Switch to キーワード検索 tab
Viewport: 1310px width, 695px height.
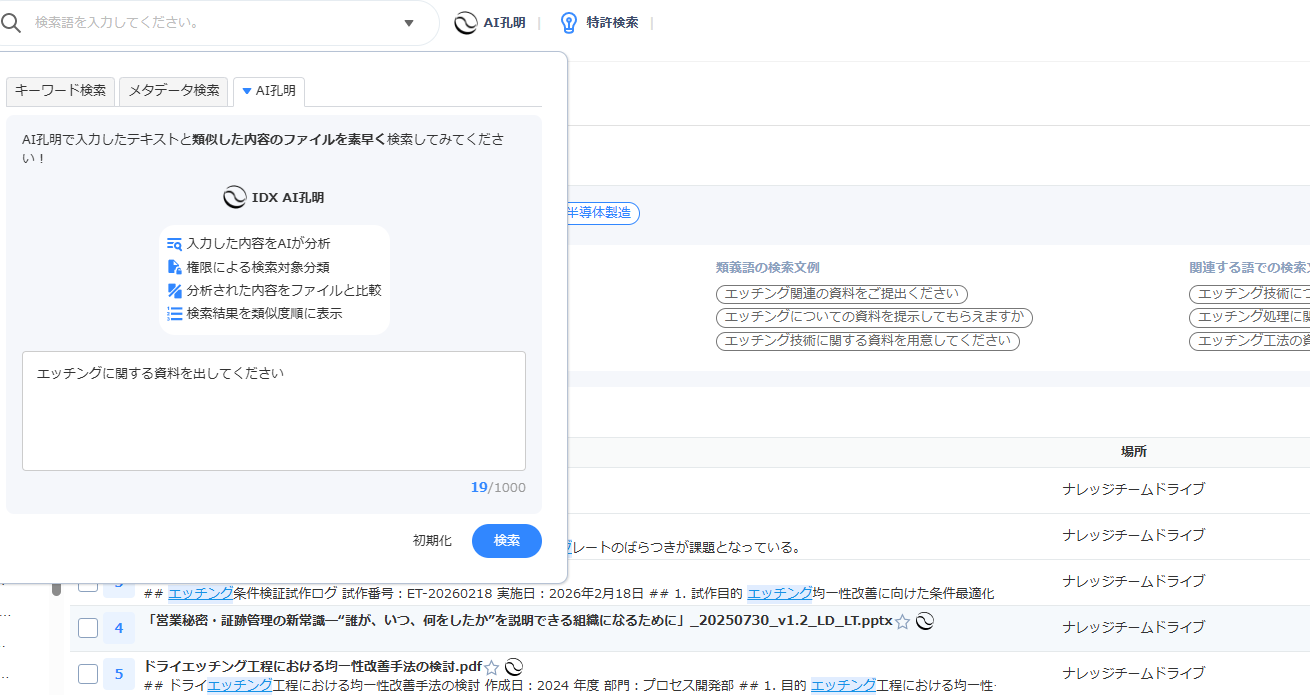click(x=60, y=90)
